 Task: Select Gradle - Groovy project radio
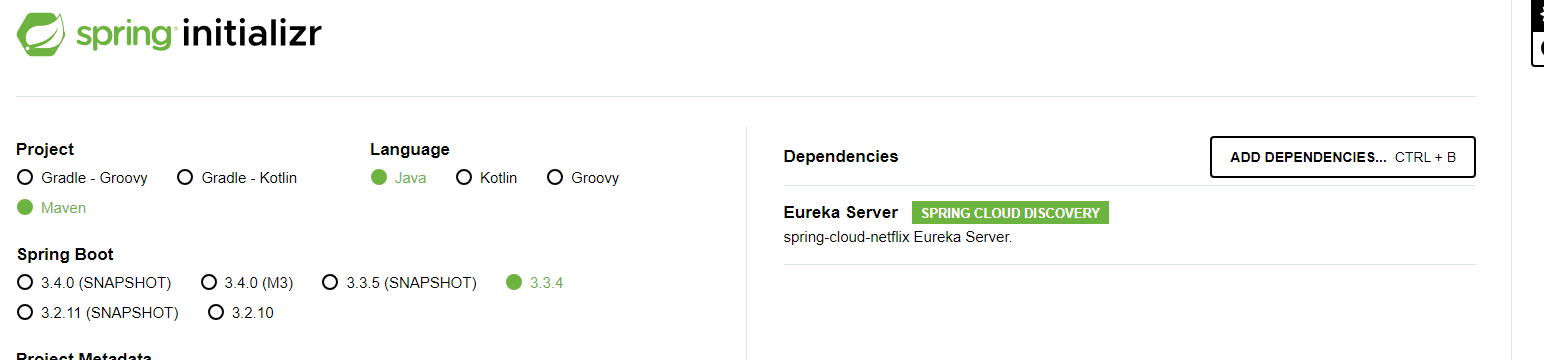pyautogui.click(x=83, y=178)
